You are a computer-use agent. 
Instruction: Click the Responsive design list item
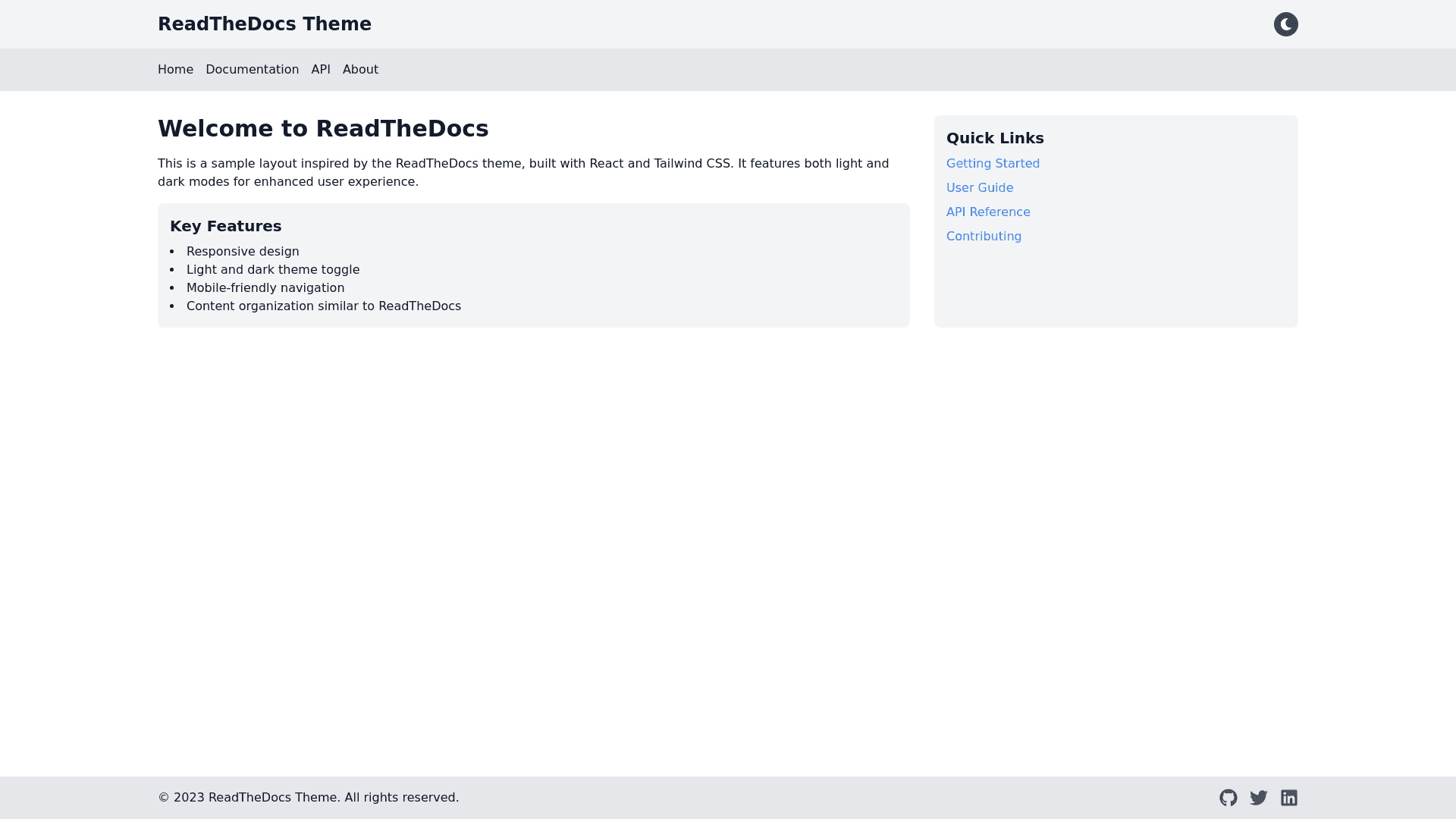[x=243, y=252]
